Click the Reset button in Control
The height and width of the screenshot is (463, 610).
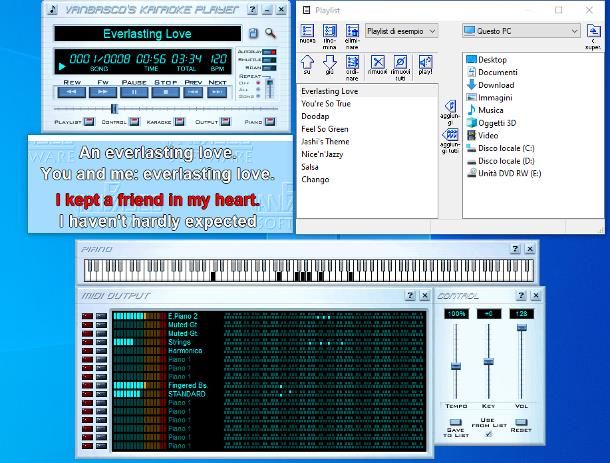click(x=521, y=423)
